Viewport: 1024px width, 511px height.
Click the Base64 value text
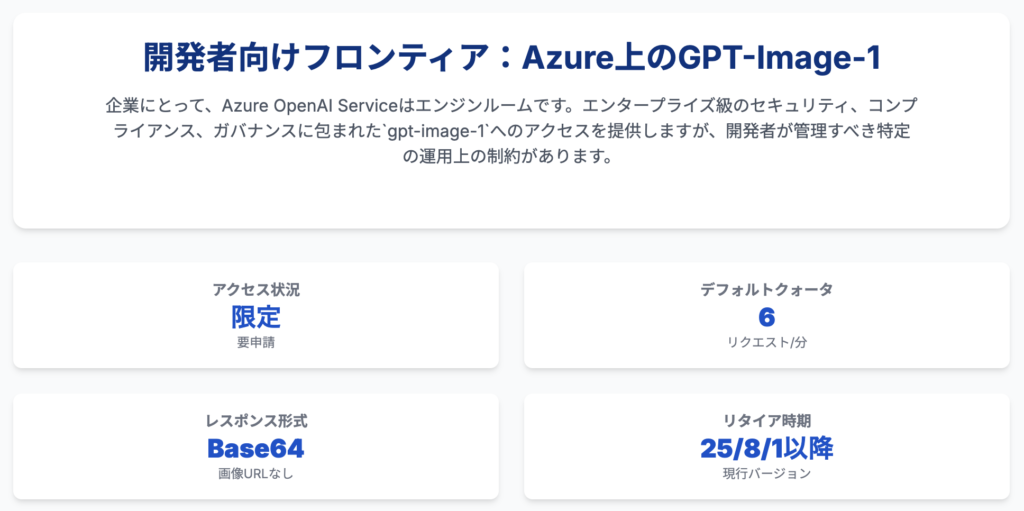click(256, 448)
